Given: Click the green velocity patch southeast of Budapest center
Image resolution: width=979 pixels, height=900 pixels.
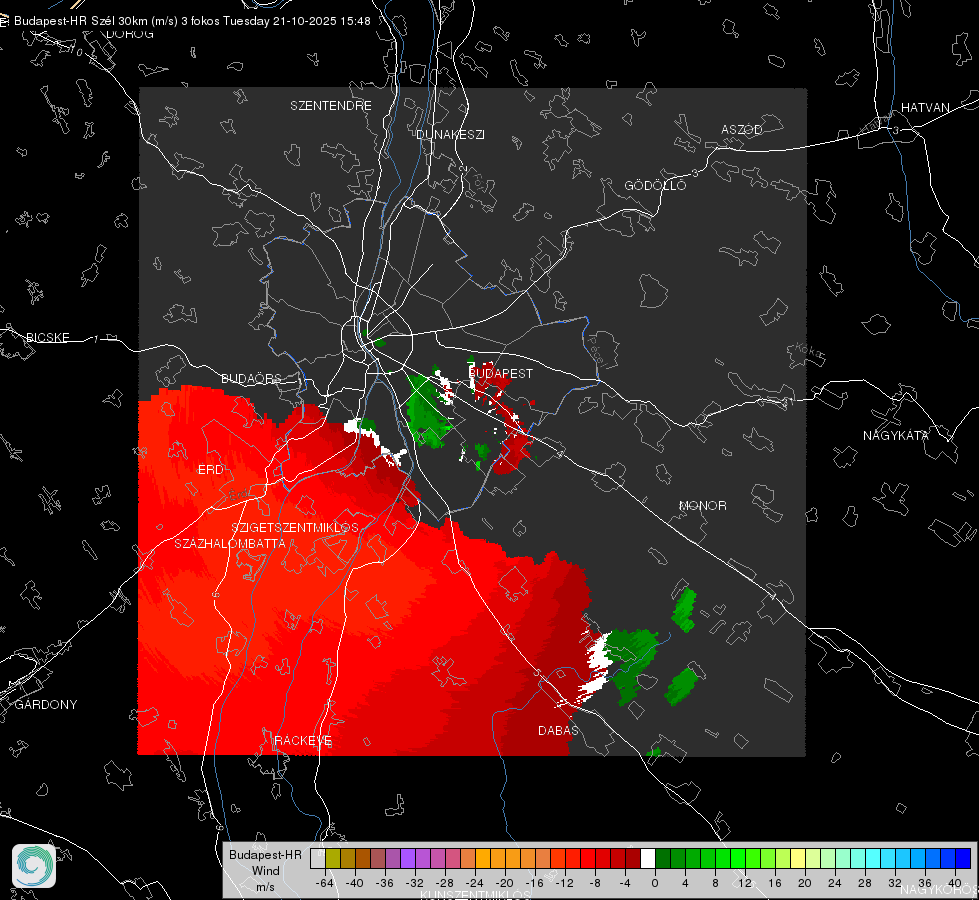Looking at the screenshot, I should (x=428, y=412).
